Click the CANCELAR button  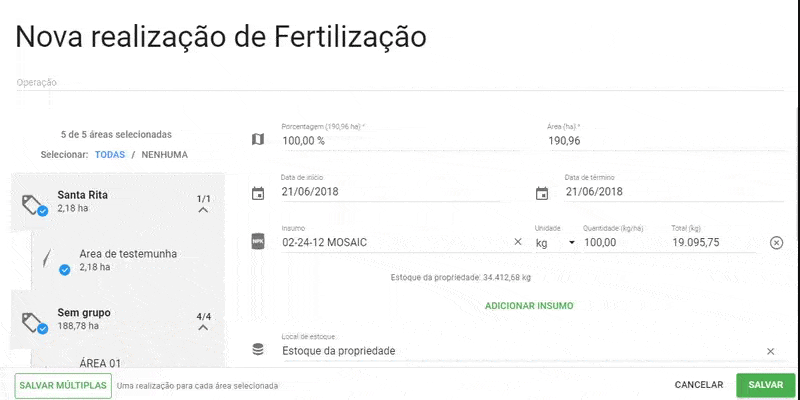click(x=698, y=385)
